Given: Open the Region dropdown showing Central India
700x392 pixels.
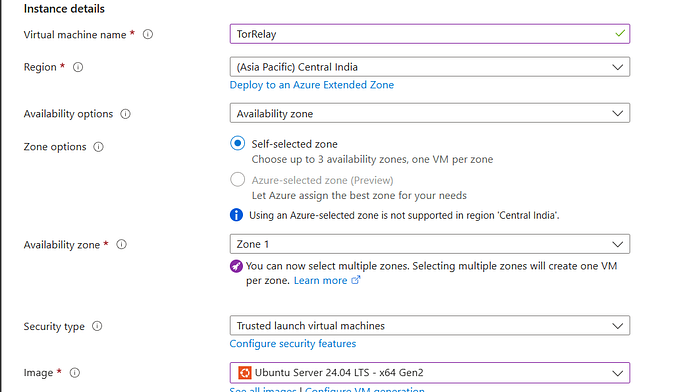Looking at the screenshot, I should [x=430, y=67].
